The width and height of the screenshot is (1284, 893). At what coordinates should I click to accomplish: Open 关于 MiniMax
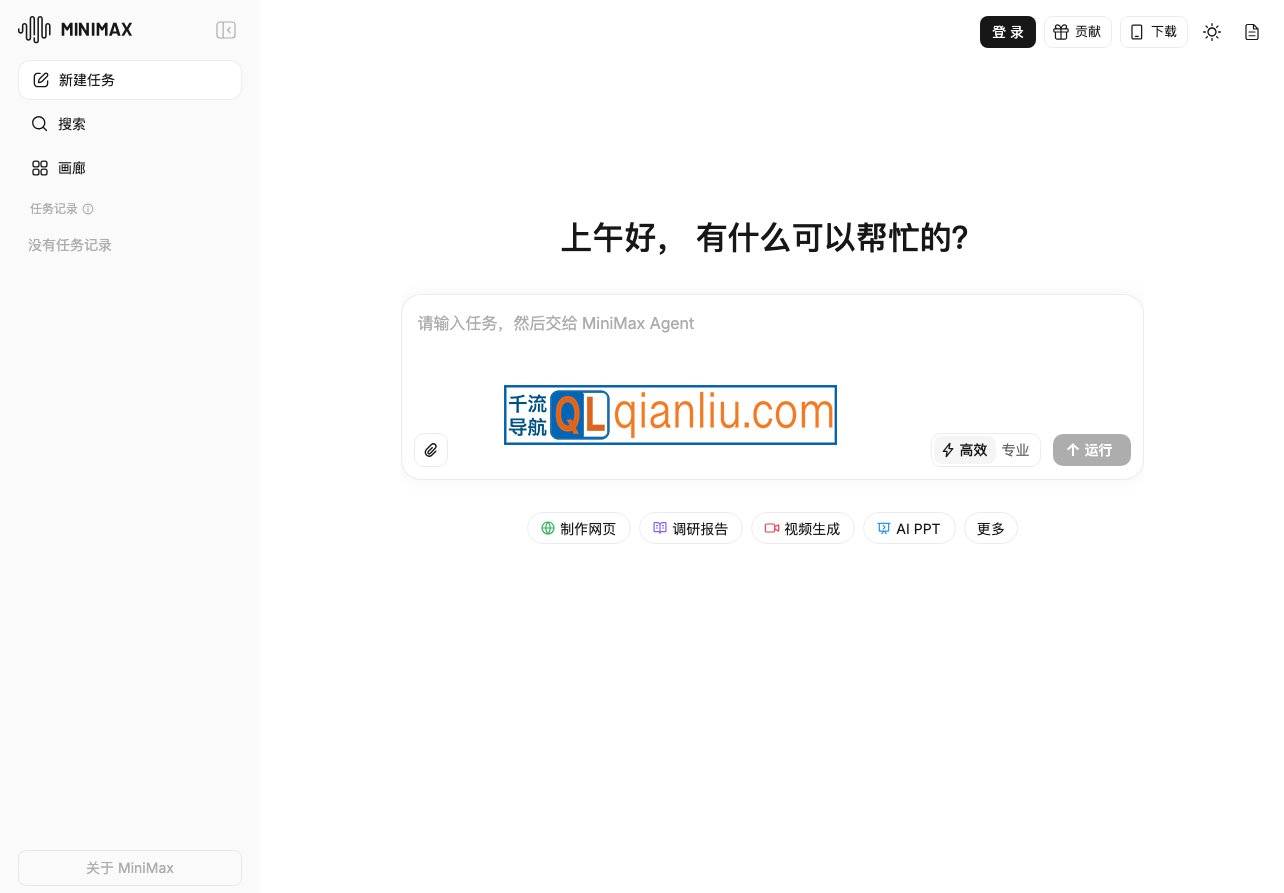(130, 868)
